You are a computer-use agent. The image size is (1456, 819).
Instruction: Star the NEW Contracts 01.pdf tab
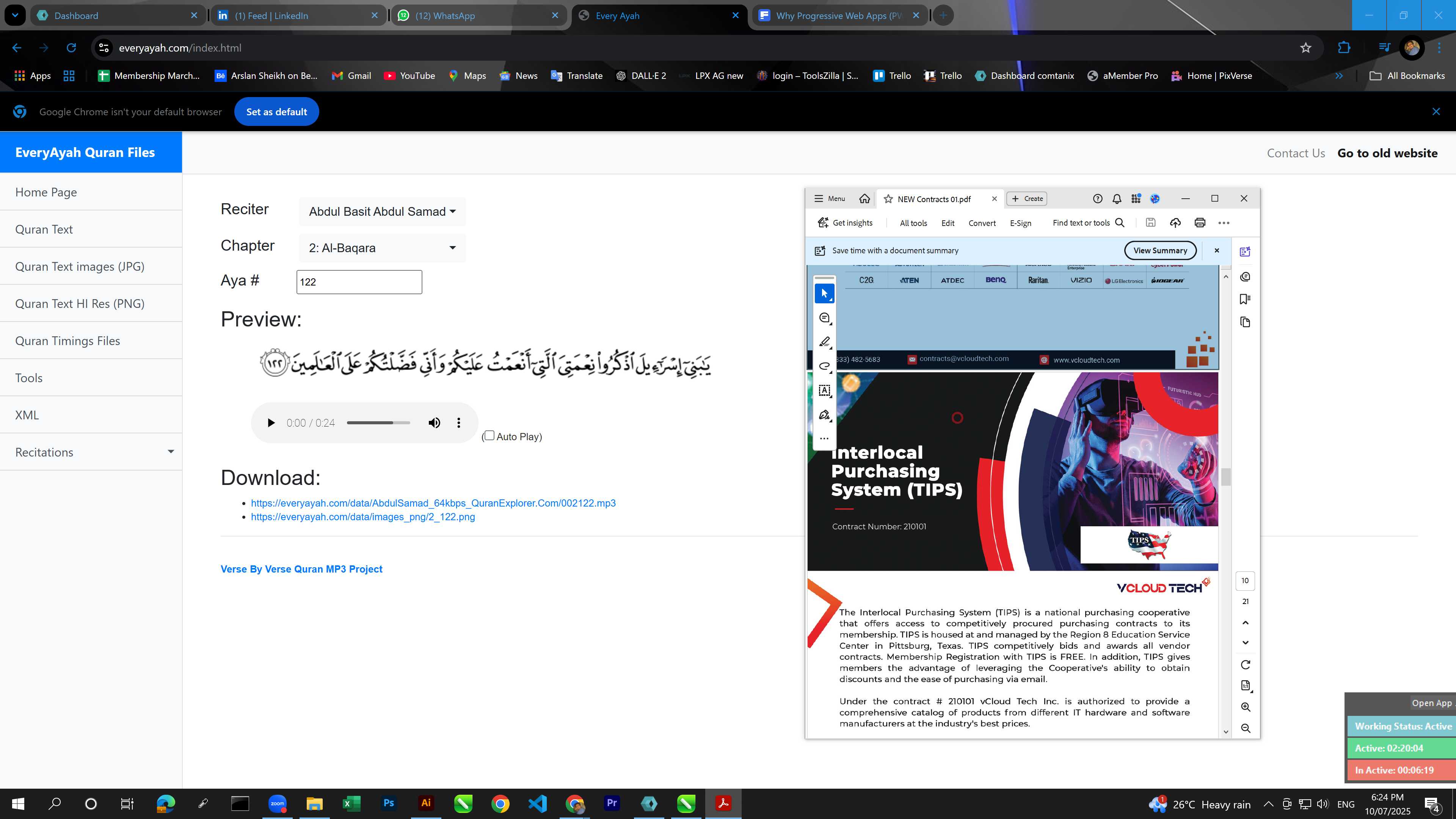(x=888, y=199)
